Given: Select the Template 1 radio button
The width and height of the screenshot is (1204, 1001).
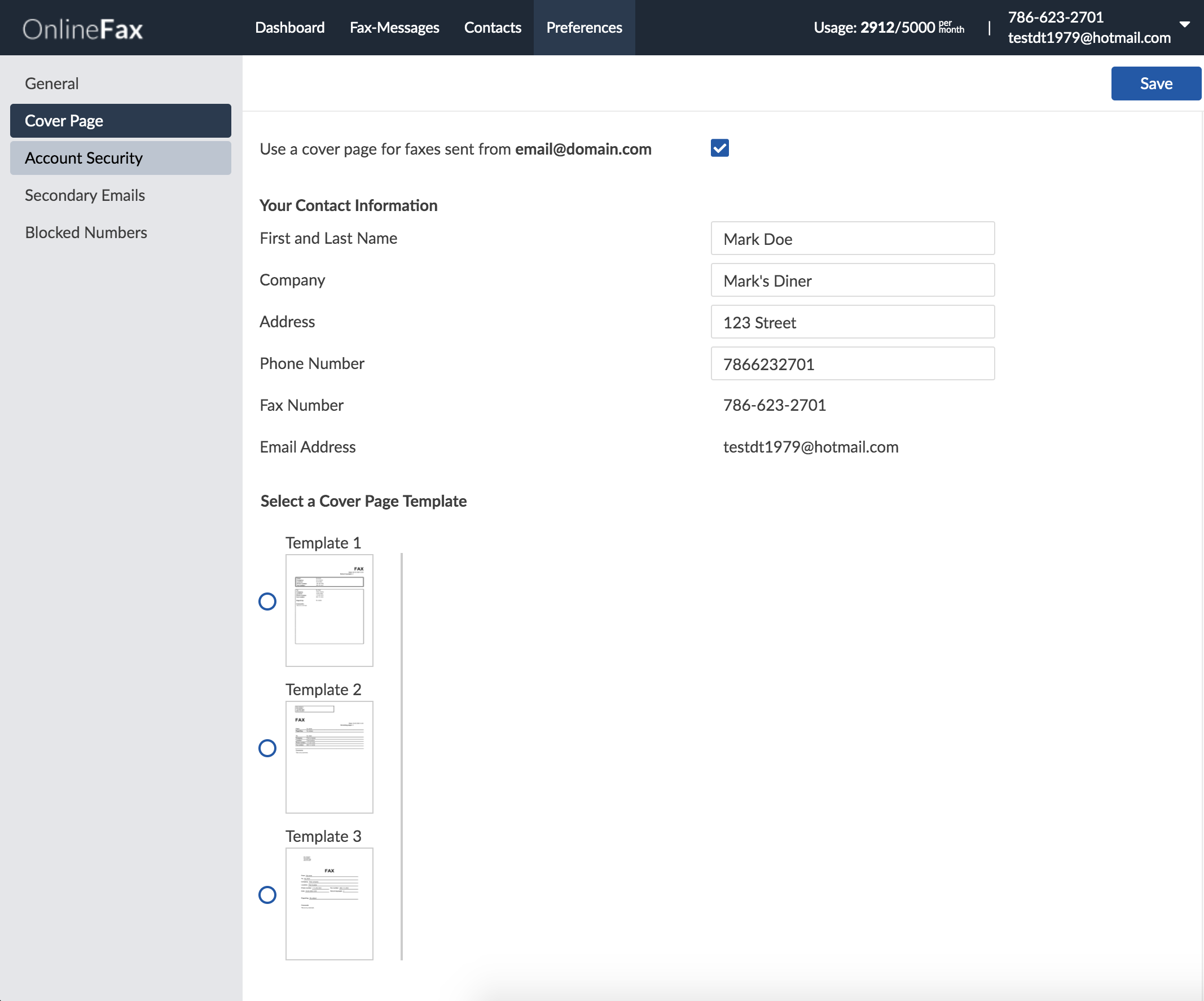Looking at the screenshot, I should pyautogui.click(x=267, y=602).
